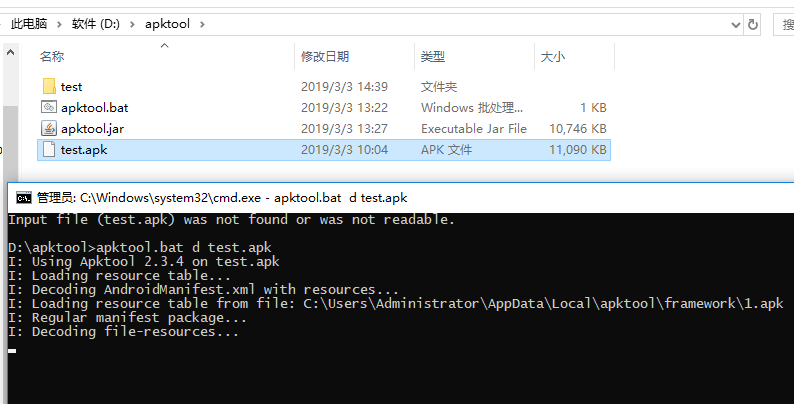Expand the chevron after apktool in path

tap(202, 24)
